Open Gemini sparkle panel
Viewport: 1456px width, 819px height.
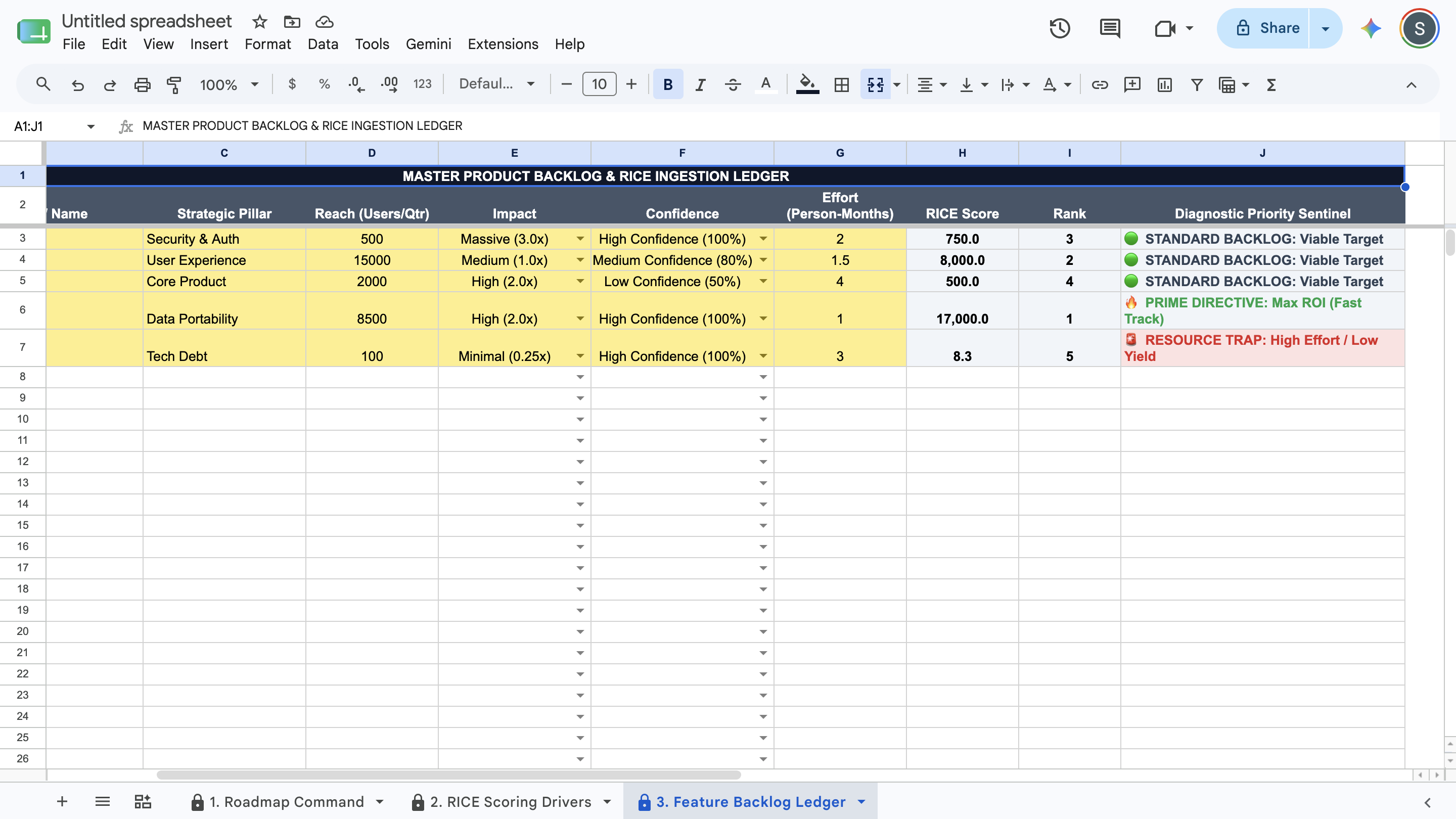coord(1371,28)
